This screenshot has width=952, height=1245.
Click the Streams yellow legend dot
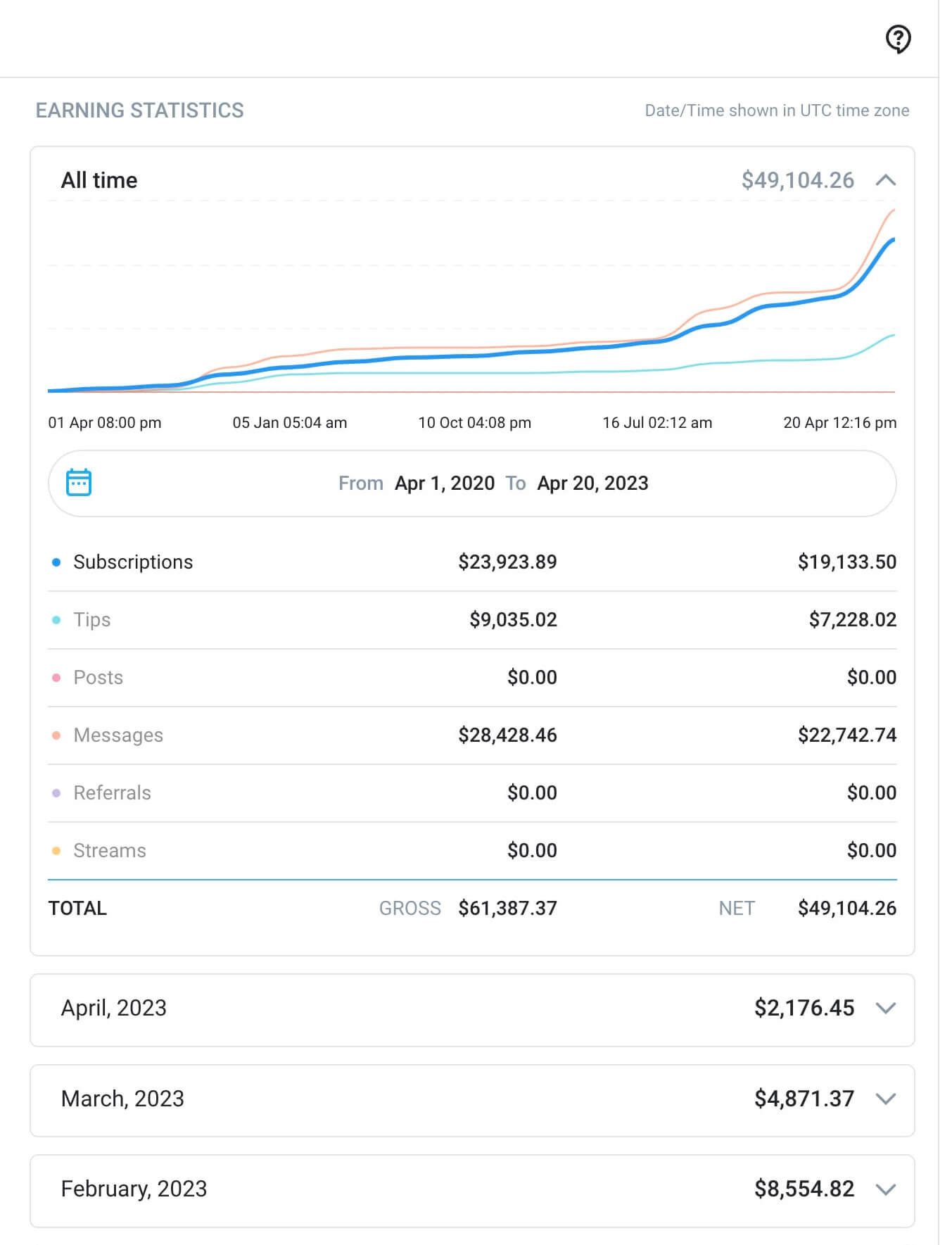[56, 851]
